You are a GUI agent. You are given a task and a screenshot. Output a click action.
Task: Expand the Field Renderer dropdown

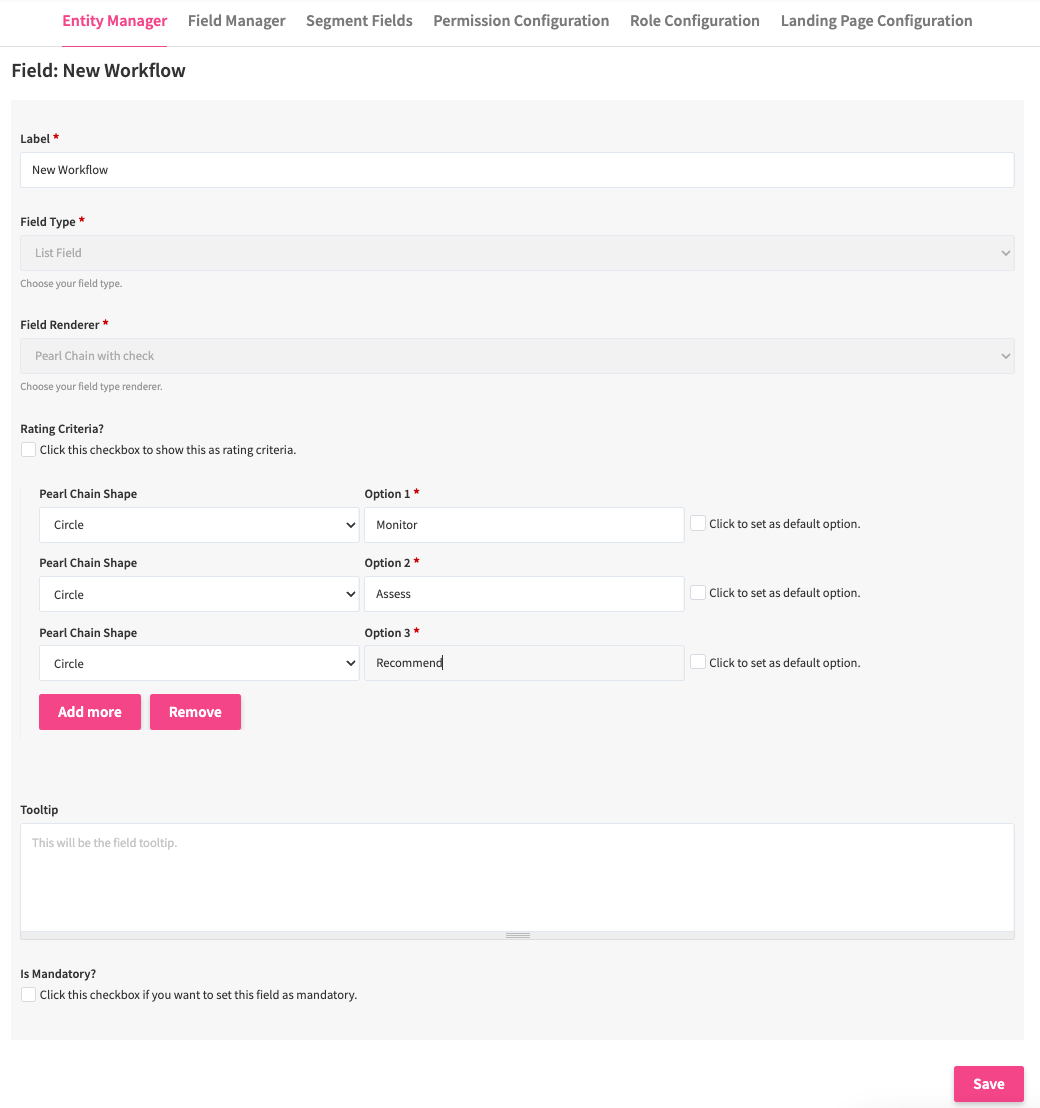coord(517,356)
